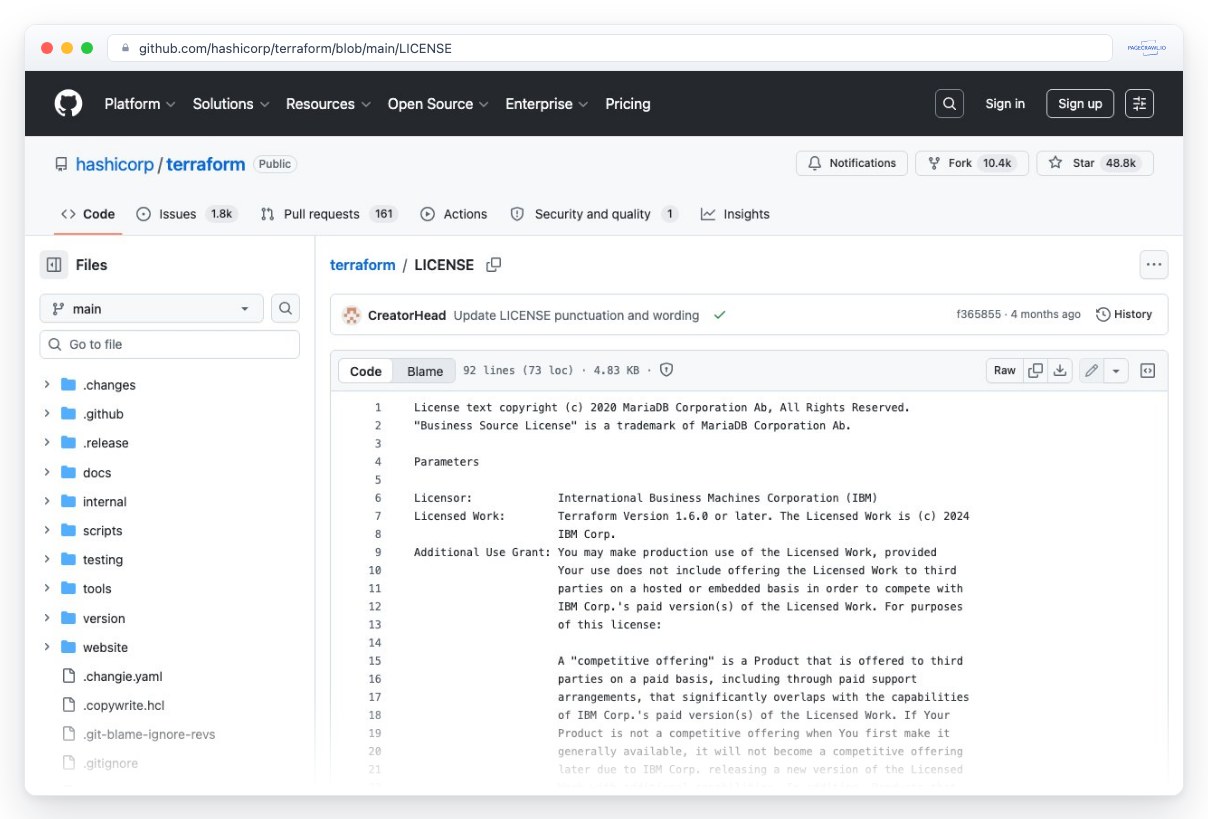Click the pencil edit file icon
Viewport: 1208px width, 819px height.
(x=1091, y=370)
